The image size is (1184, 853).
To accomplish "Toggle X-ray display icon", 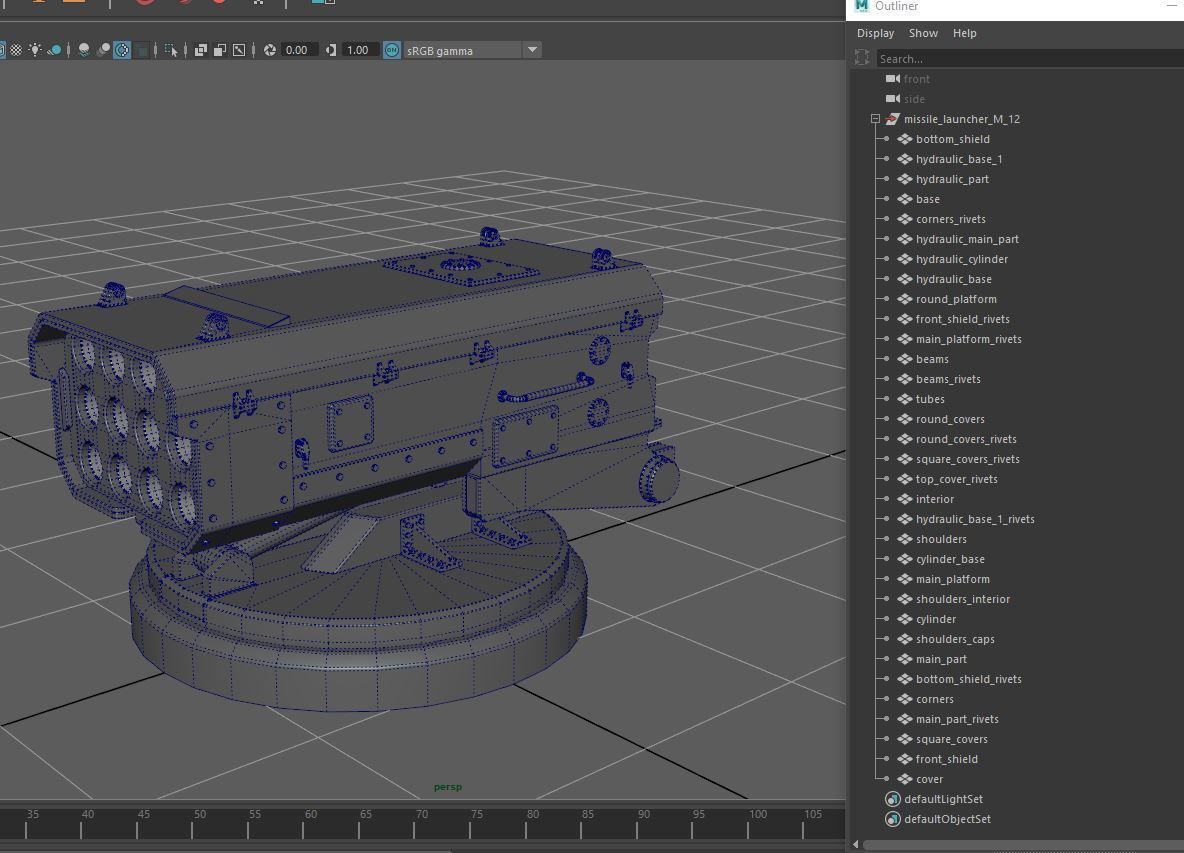I will coord(200,50).
